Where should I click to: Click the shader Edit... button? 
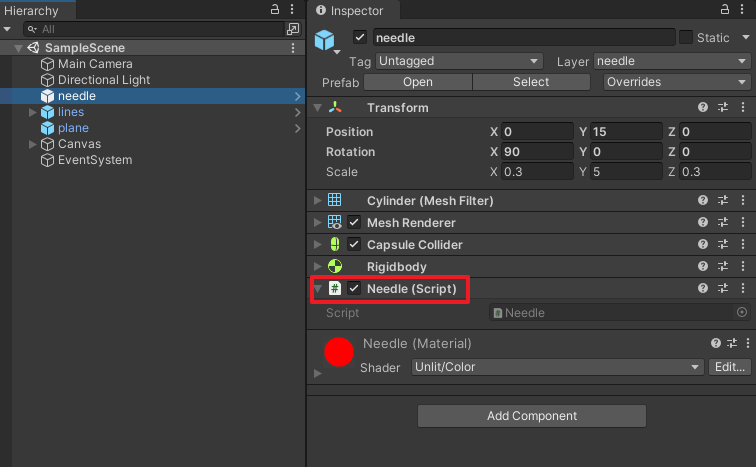pos(729,367)
